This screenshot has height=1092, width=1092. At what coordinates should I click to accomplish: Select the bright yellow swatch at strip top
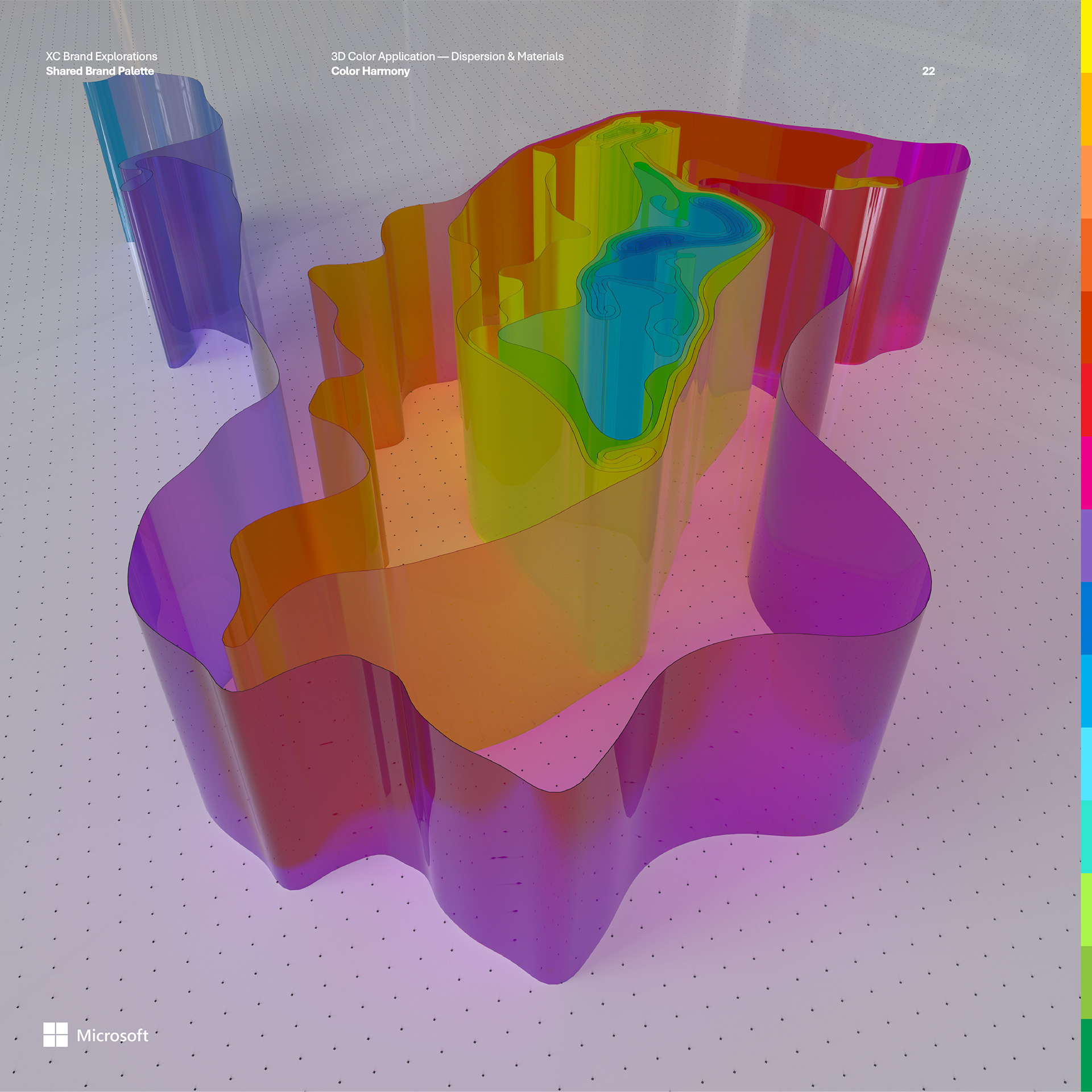click(x=1086, y=36)
